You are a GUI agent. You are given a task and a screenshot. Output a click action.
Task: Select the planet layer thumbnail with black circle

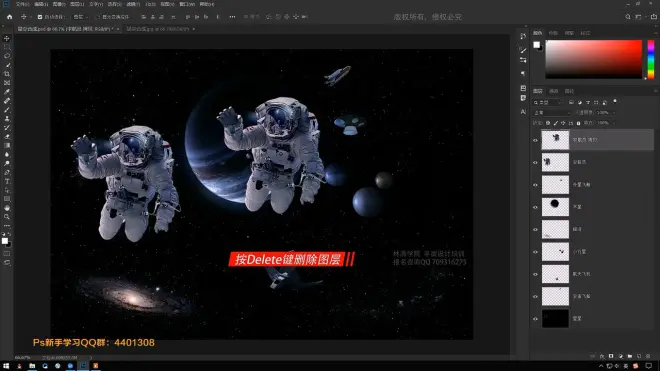tap(555, 207)
